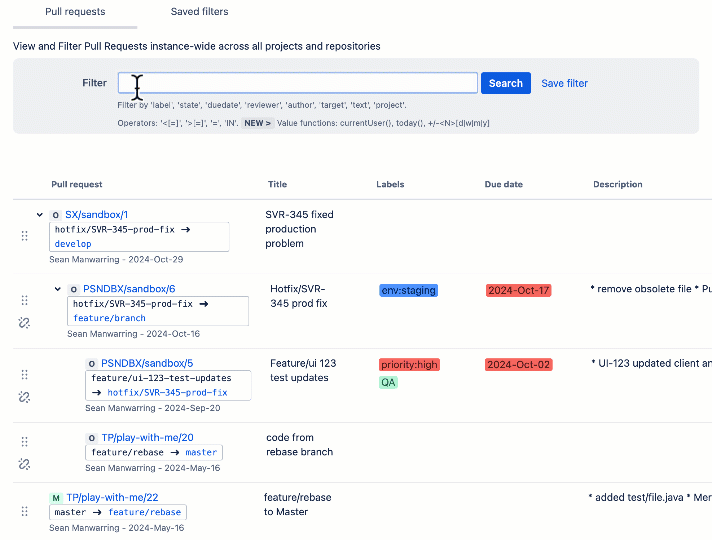Click the master target branch in TP/play-with-me/20
This screenshot has width=712, height=540.
201,452
